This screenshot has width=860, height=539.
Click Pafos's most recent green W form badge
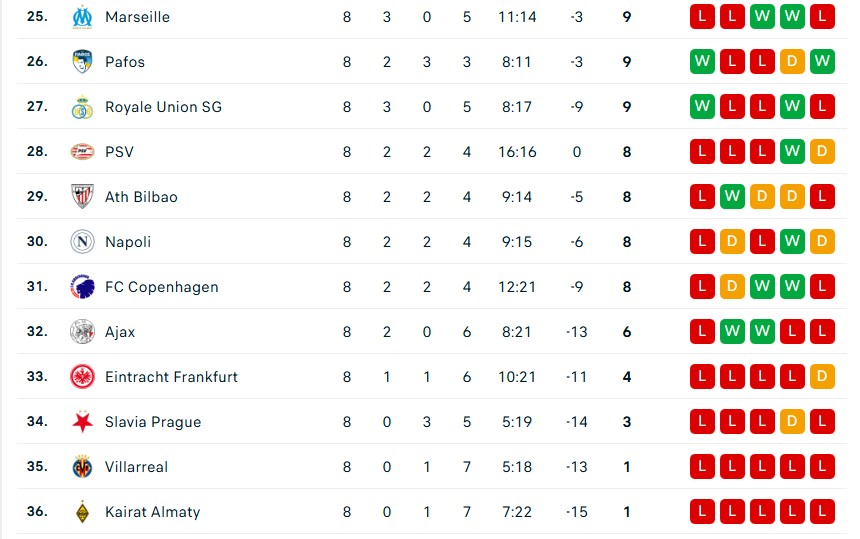(x=822, y=62)
